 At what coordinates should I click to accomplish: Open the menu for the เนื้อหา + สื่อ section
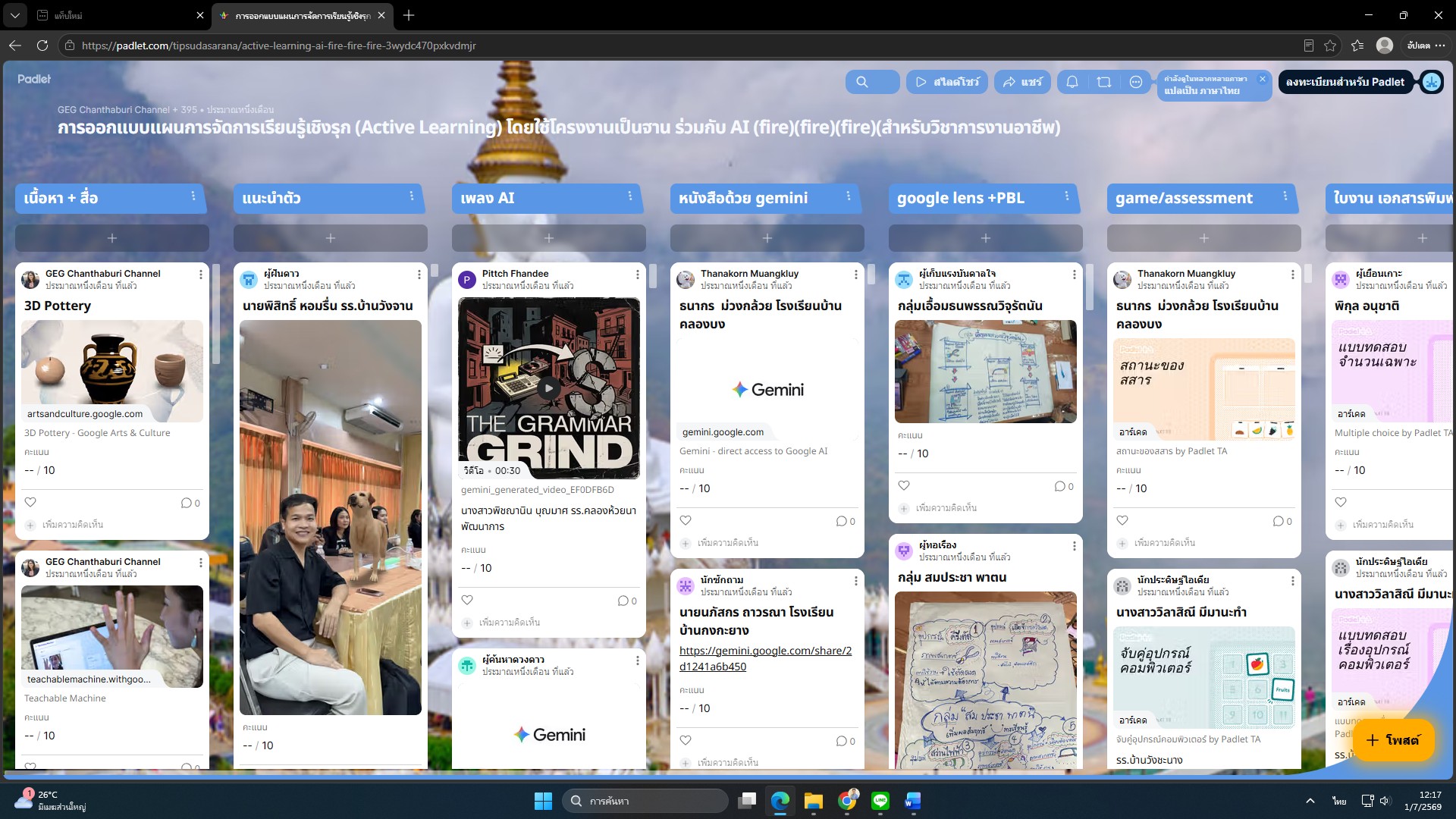pos(193,196)
